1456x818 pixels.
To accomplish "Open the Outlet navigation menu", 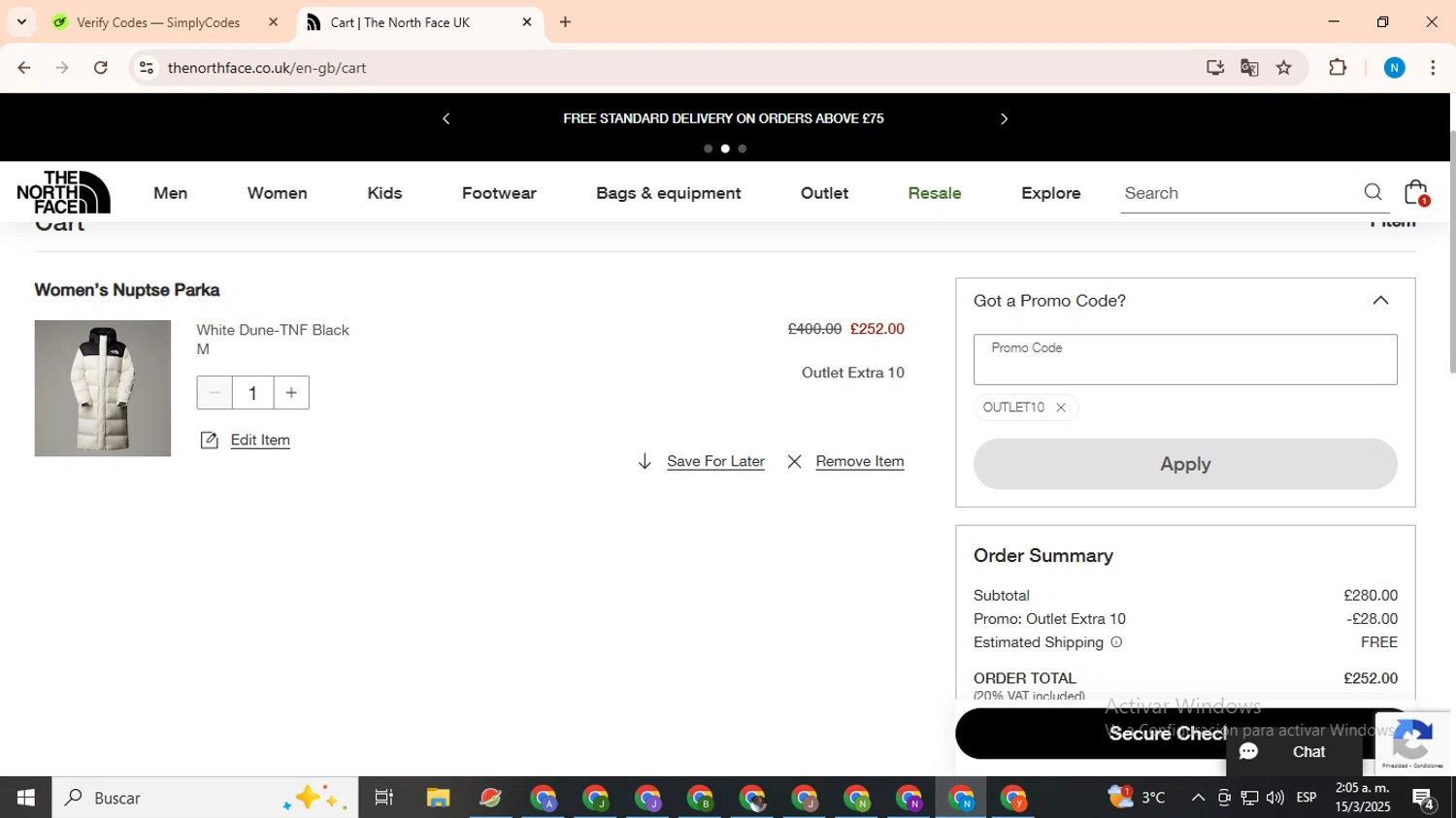I will pos(825,193).
